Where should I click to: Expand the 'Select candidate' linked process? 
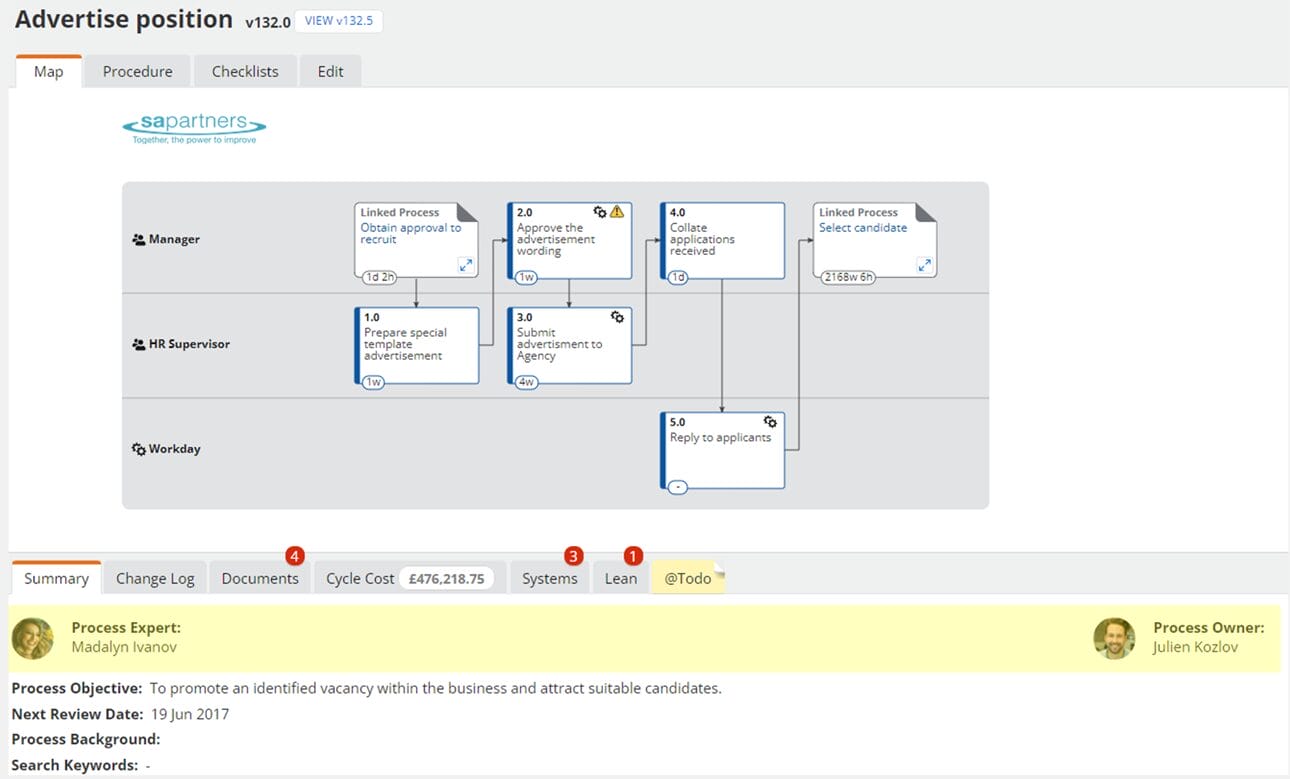925,265
